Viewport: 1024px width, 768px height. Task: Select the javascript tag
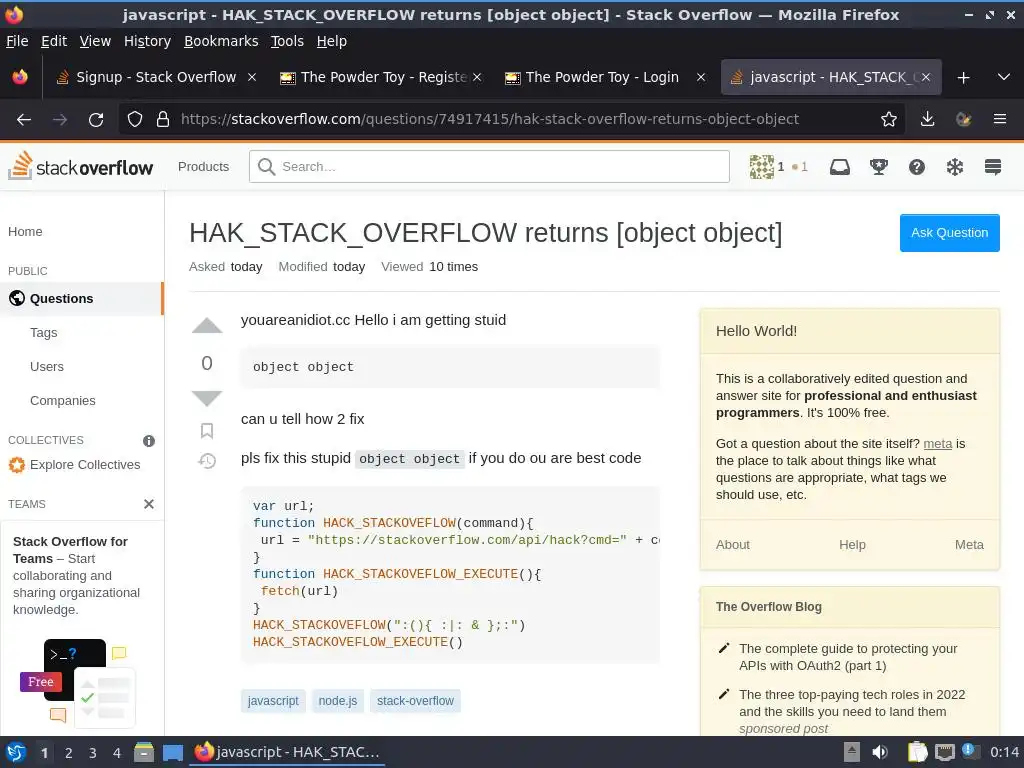tap(273, 701)
